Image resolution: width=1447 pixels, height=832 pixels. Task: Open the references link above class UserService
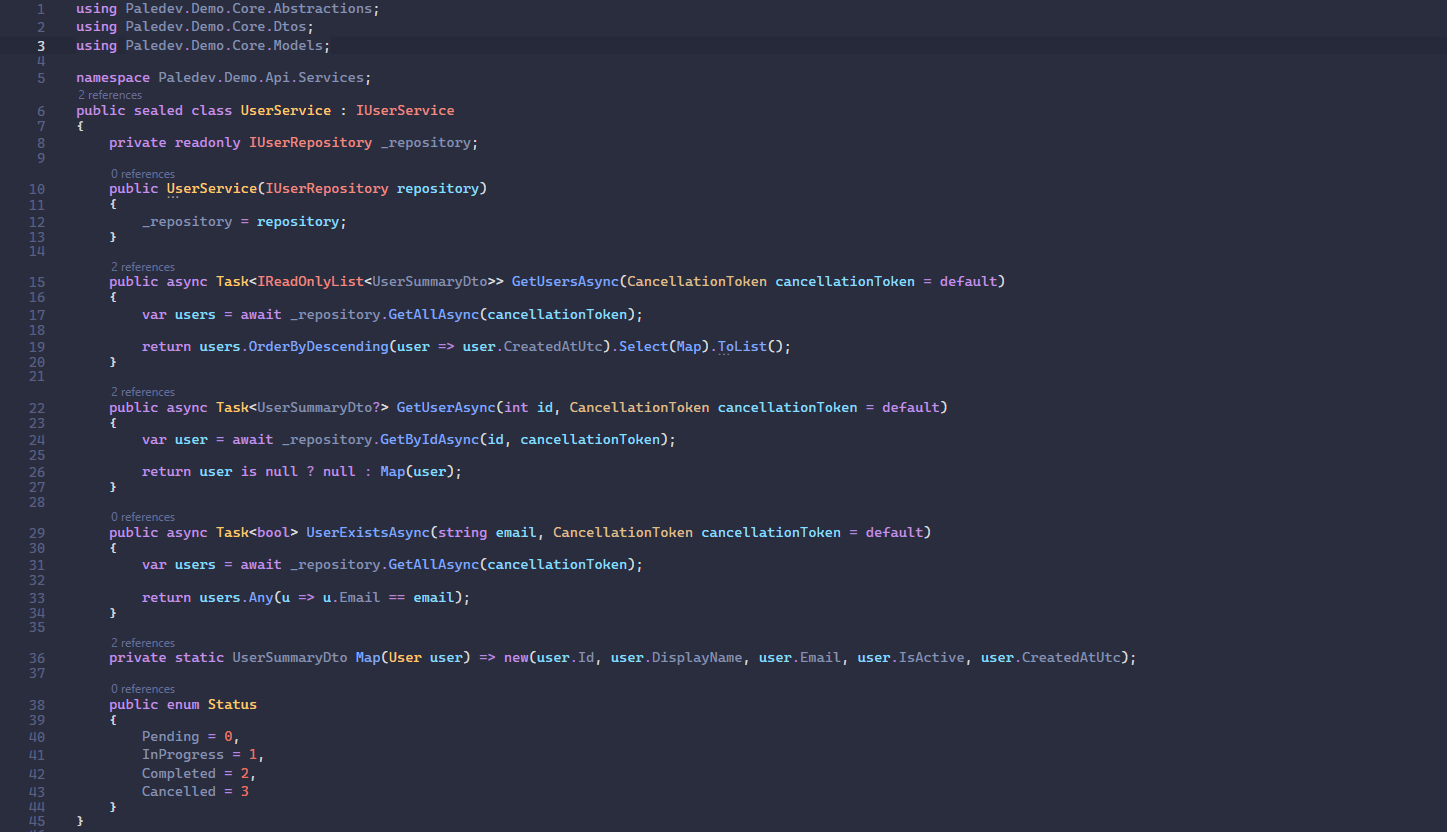[x=110, y=95]
